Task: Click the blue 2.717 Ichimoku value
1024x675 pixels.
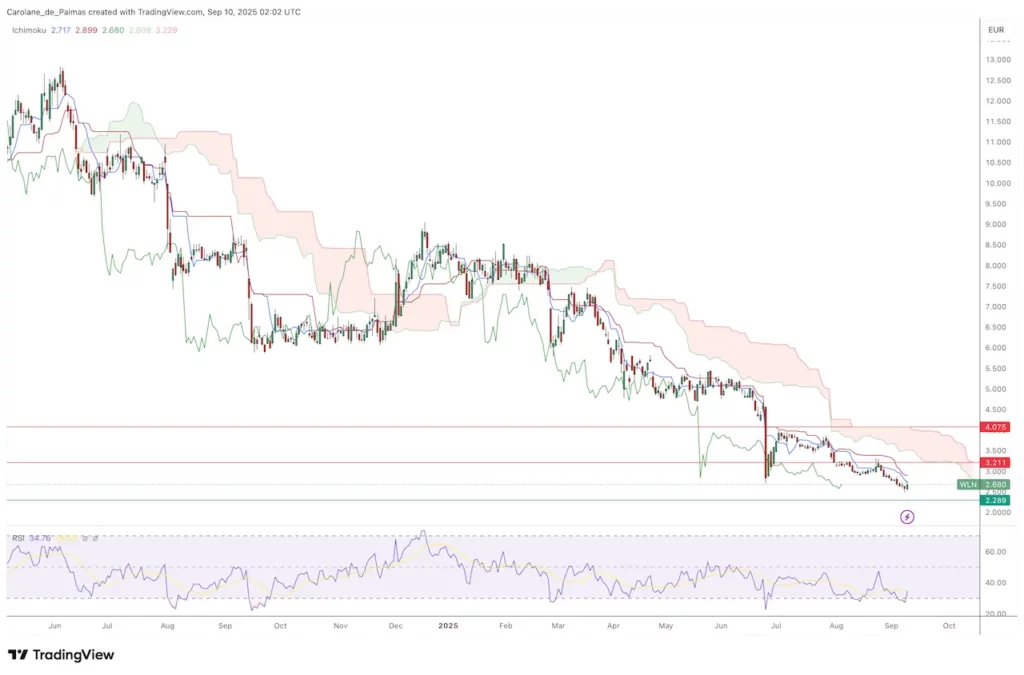Action: (x=62, y=30)
